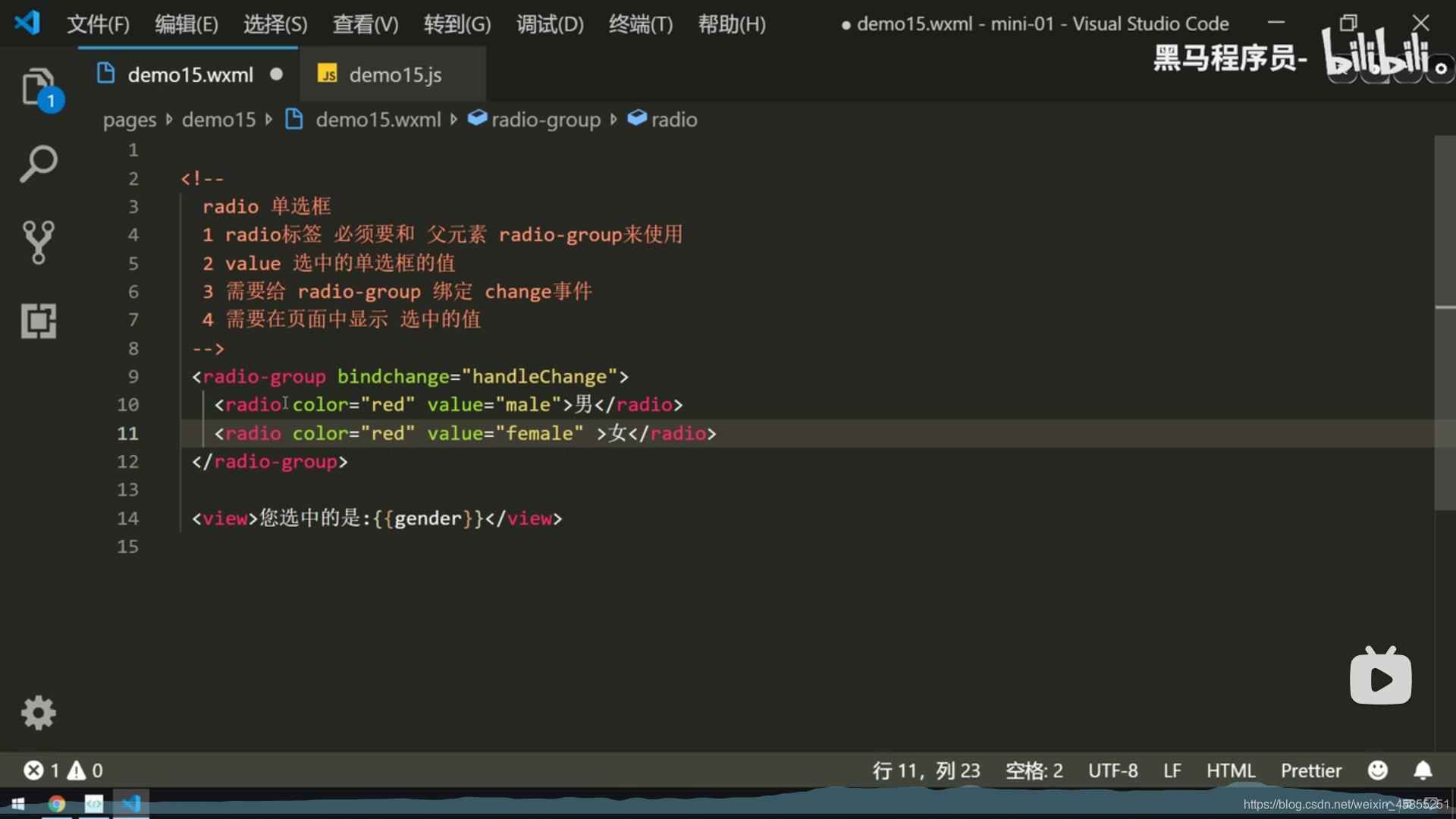The width and height of the screenshot is (1456, 819).
Task: Open the notifications bell
Action: pos(1423,770)
